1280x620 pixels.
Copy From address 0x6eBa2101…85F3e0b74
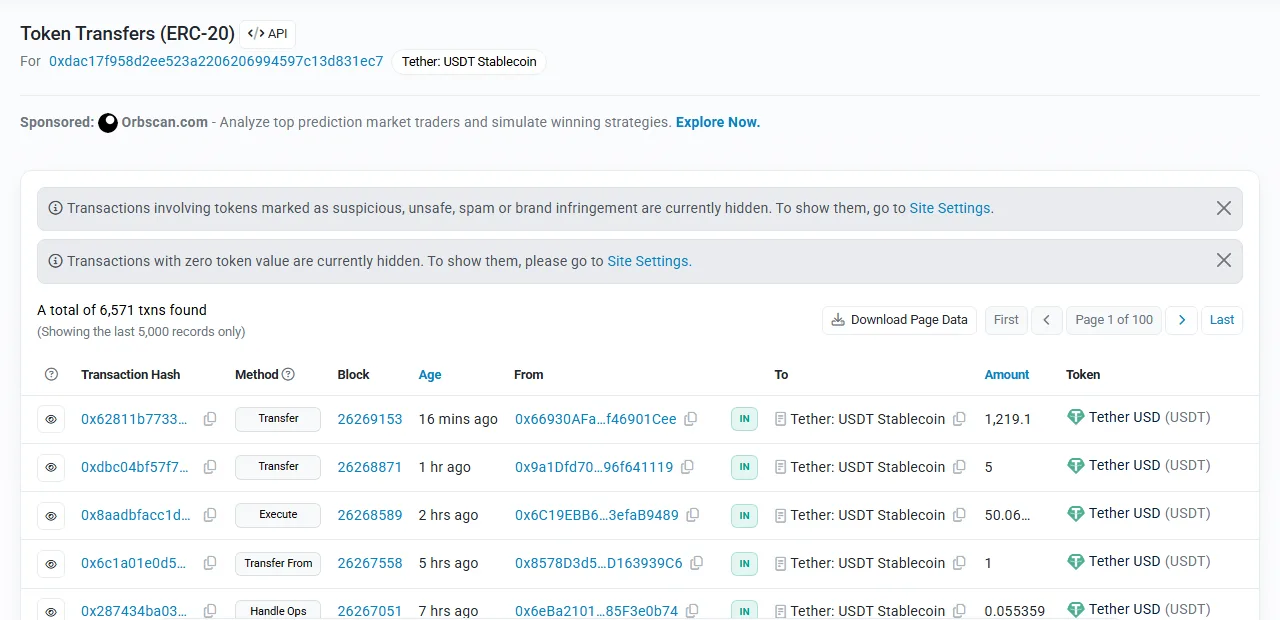pos(693,610)
